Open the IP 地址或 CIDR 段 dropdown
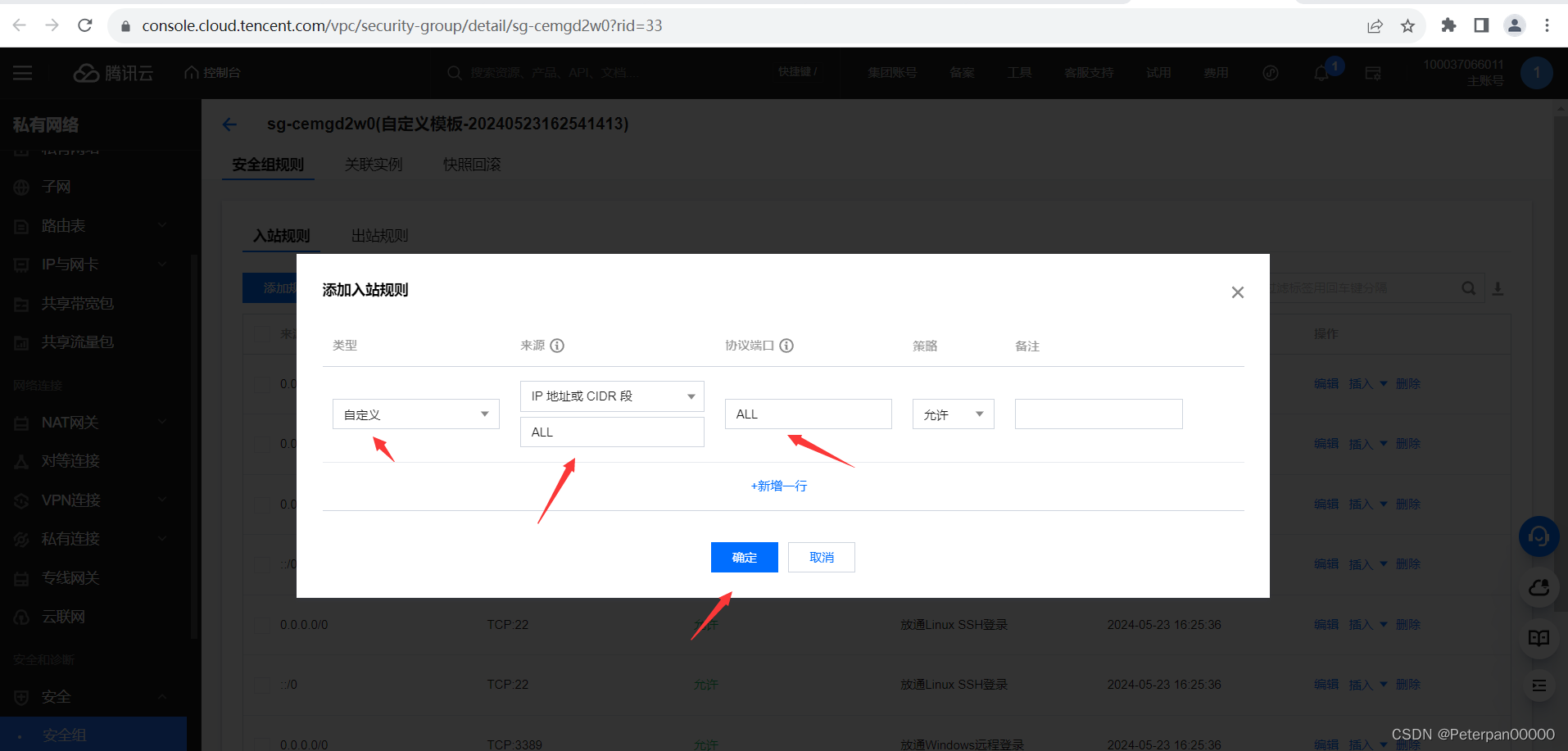 pos(612,396)
